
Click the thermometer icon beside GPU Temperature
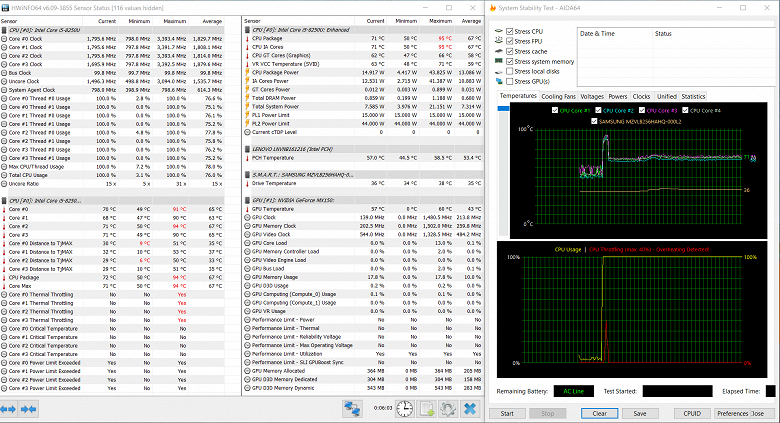click(247, 209)
